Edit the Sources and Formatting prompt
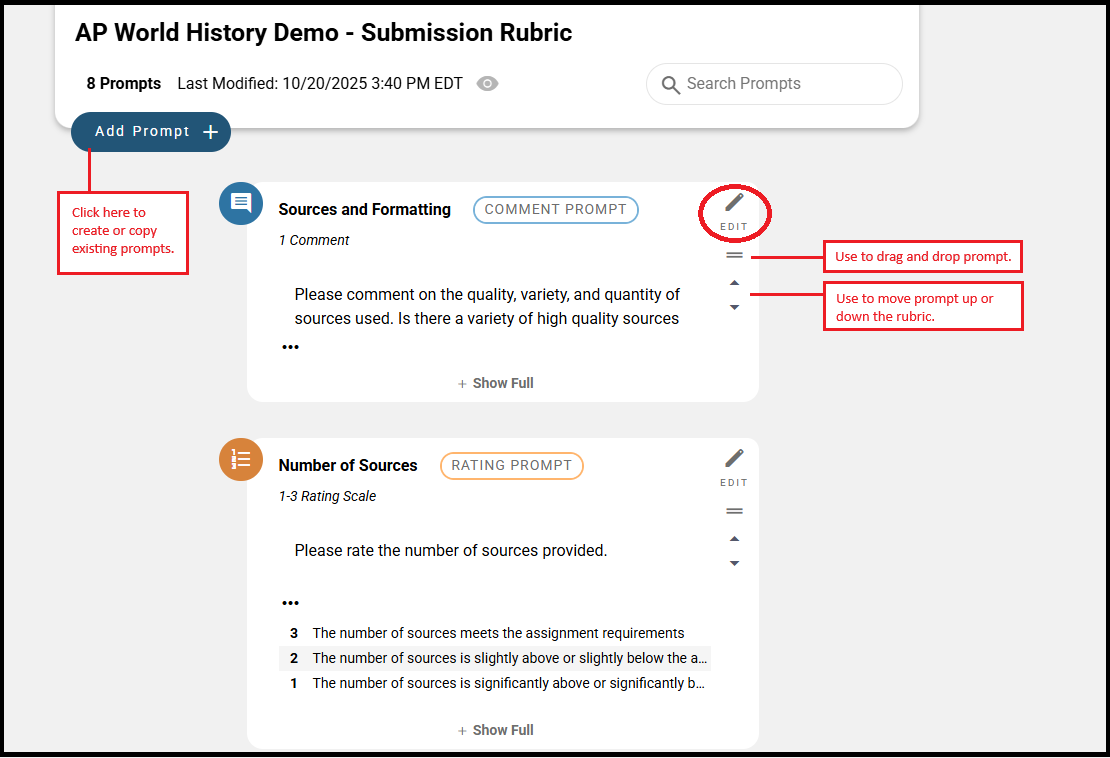The height and width of the screenshot is (758, 1110). (x=734, y=212)
